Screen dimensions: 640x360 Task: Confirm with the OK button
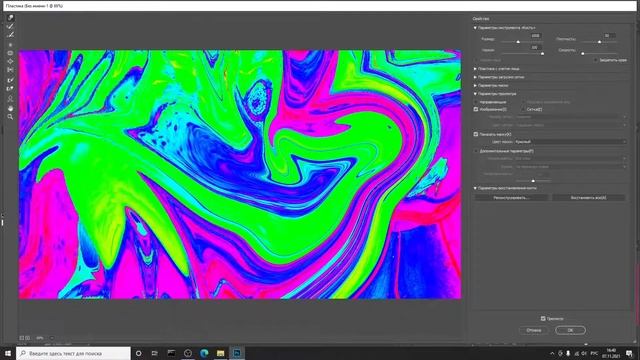click(x=570, y=330)
